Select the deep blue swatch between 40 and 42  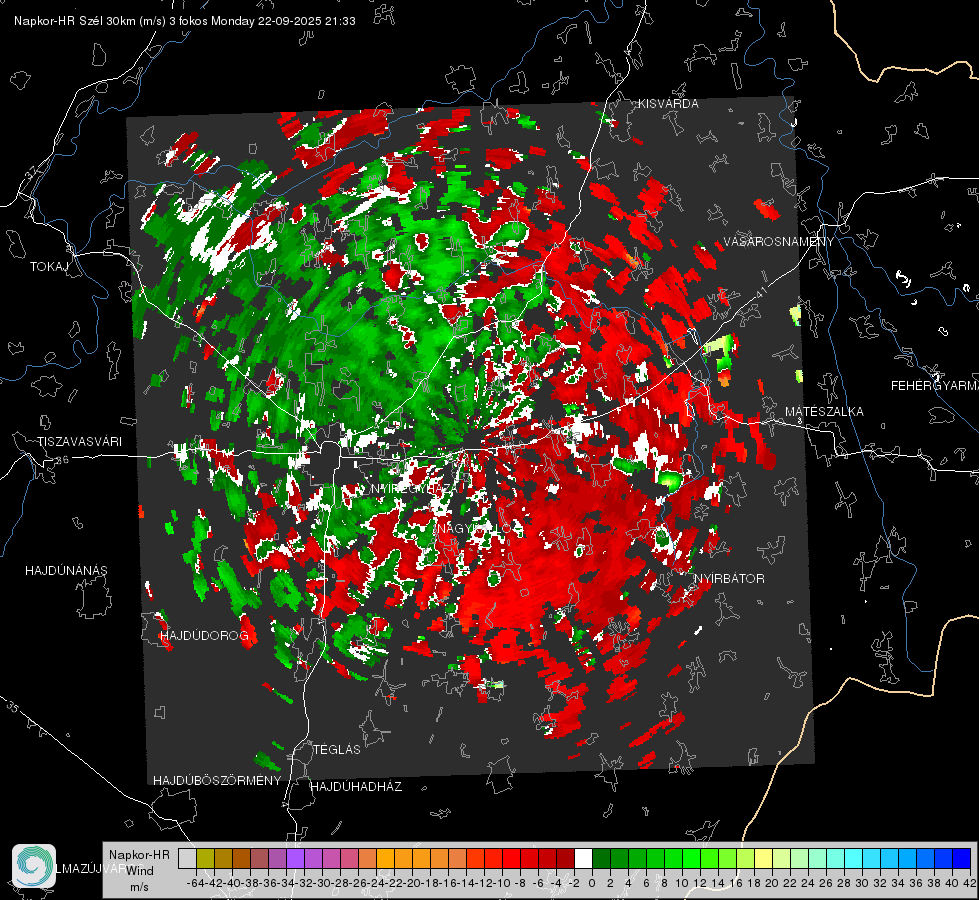(962, 858)
